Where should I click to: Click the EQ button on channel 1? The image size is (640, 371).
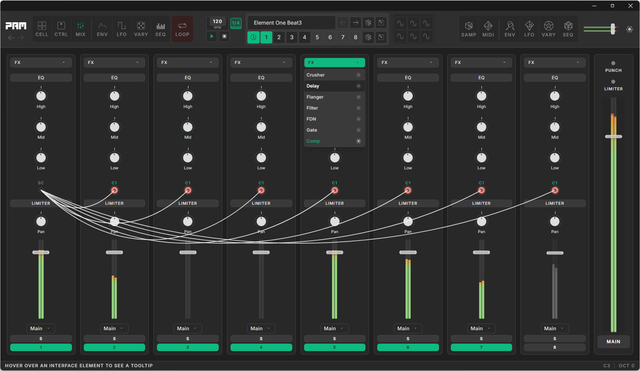(x=41, y=78)
